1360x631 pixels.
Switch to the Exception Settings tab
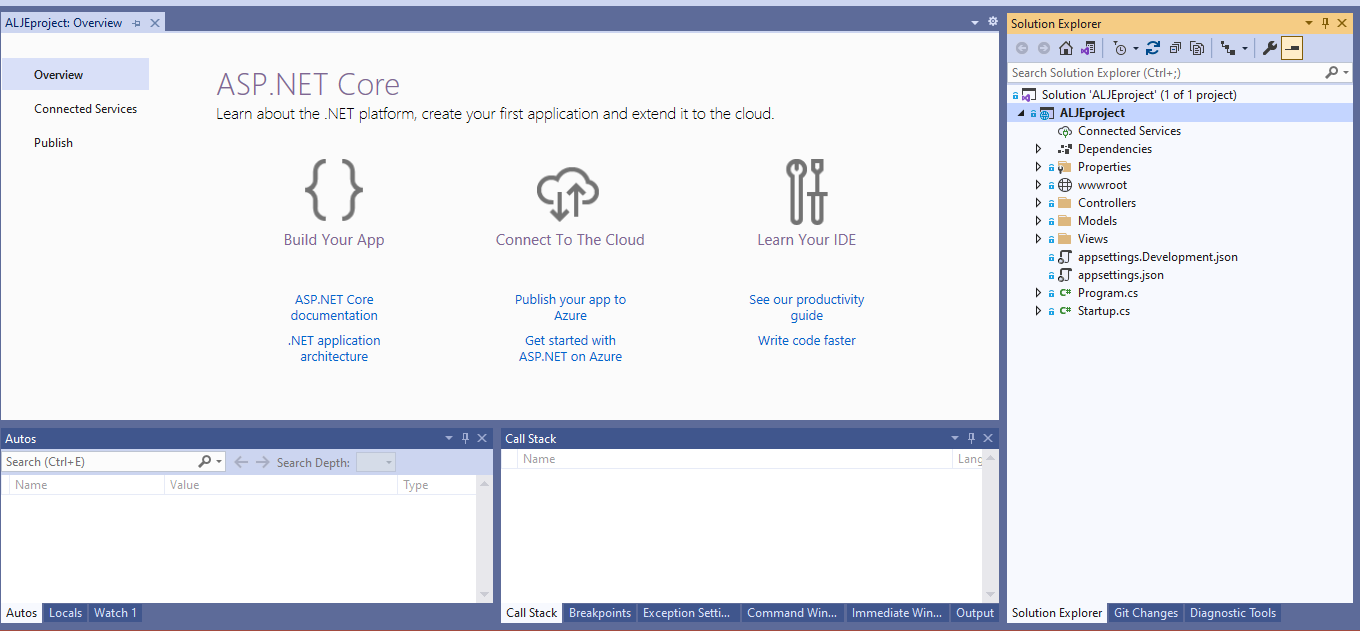tap(687, 613)
